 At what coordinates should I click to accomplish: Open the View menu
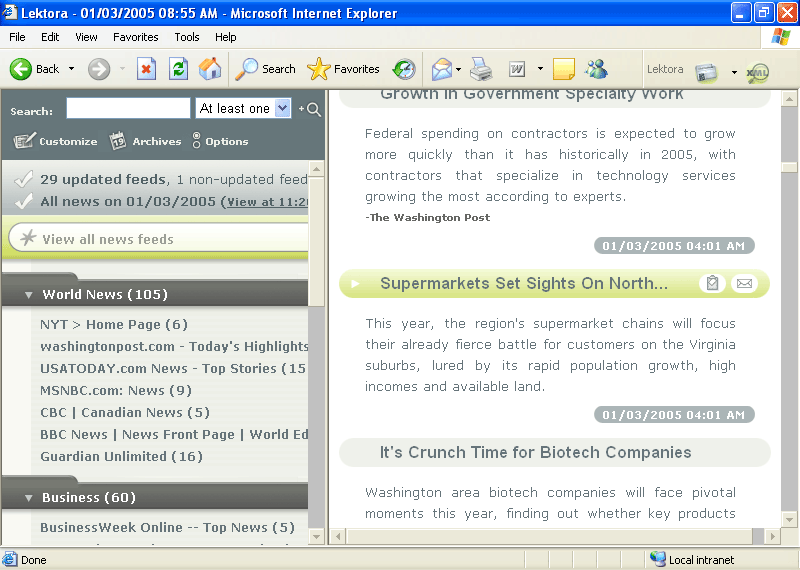coord(86,37)
